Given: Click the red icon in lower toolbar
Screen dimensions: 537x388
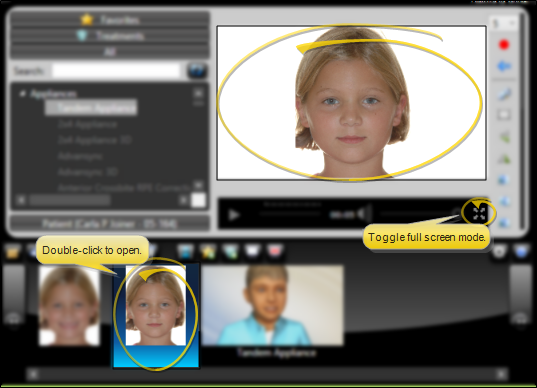Looking at the screenshot, I should point(274,251).
